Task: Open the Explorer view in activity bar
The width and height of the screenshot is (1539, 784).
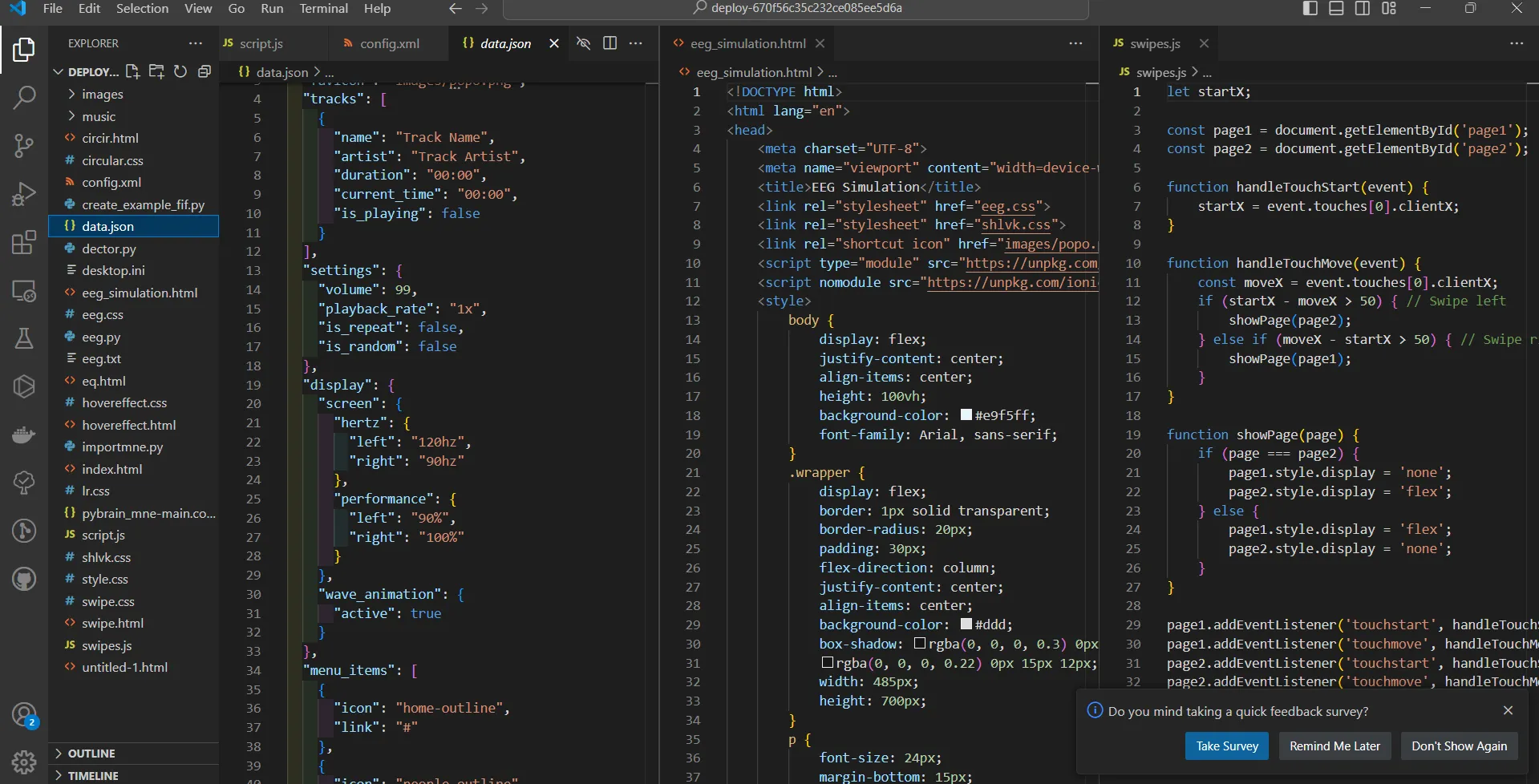Action: coord(24,50)
